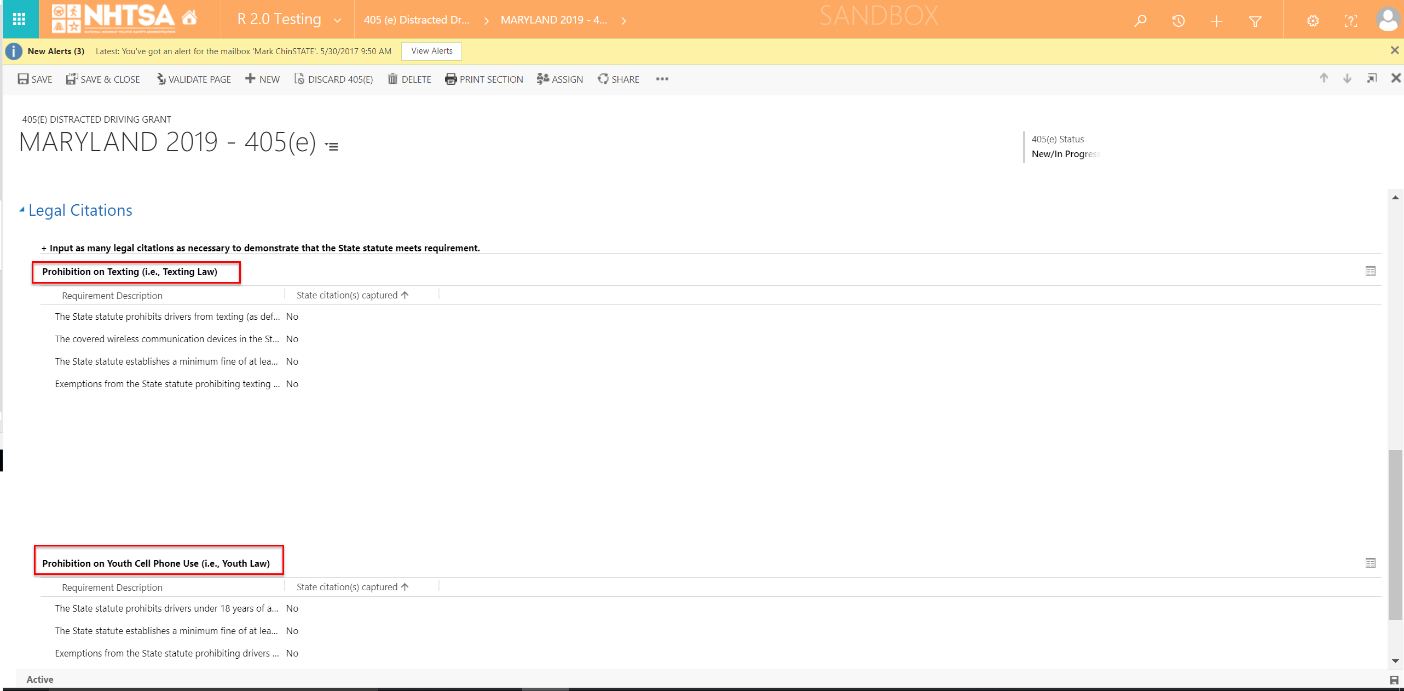Click Discard 405(E) command
Screen dimensions: 1404x691
(333, 79)
